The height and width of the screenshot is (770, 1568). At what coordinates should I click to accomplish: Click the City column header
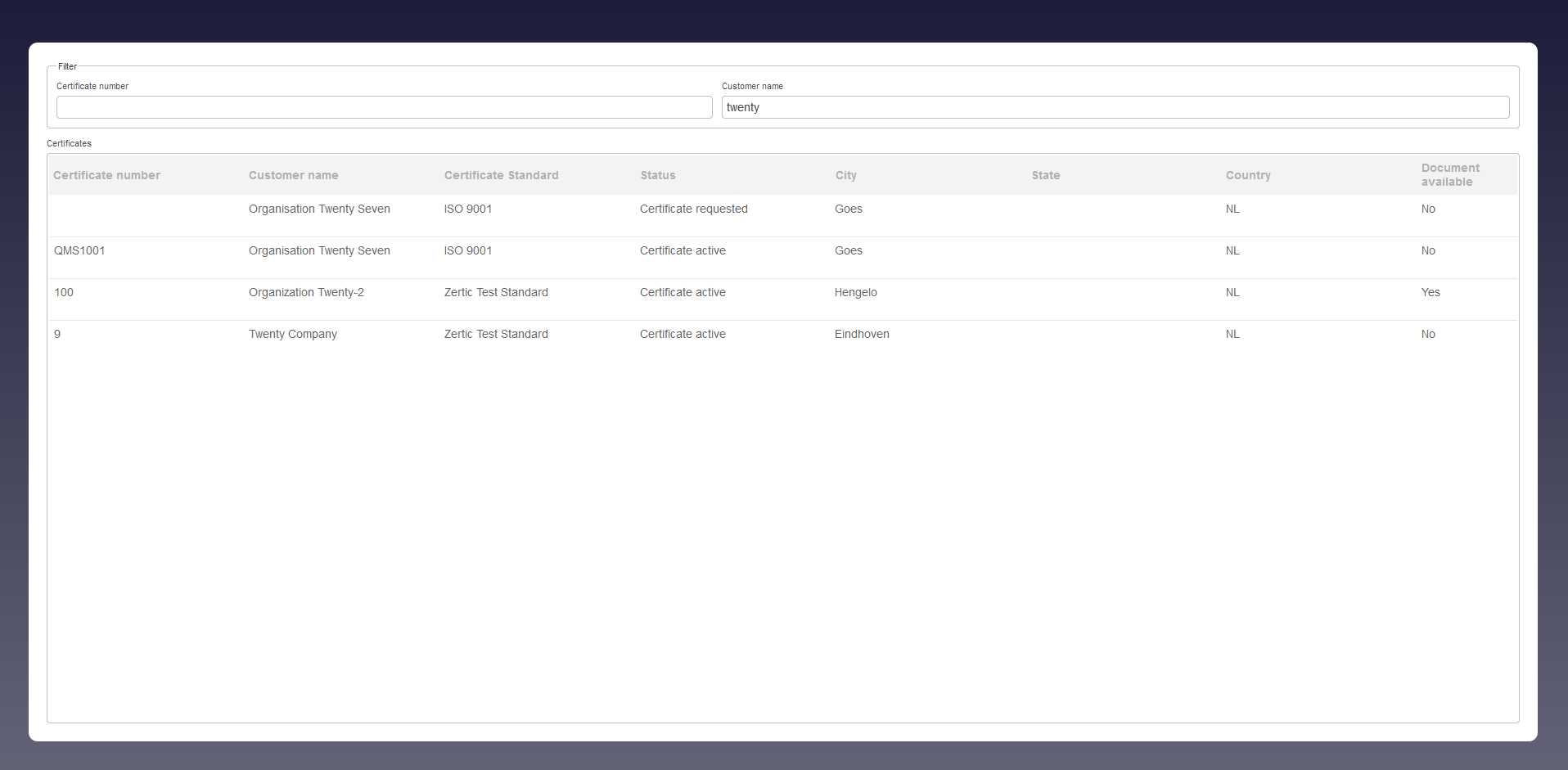(x=845, y=175)
